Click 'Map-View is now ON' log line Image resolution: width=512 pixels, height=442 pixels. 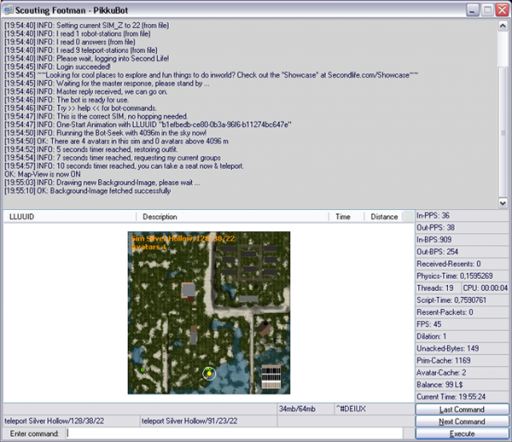click(42, 174)
